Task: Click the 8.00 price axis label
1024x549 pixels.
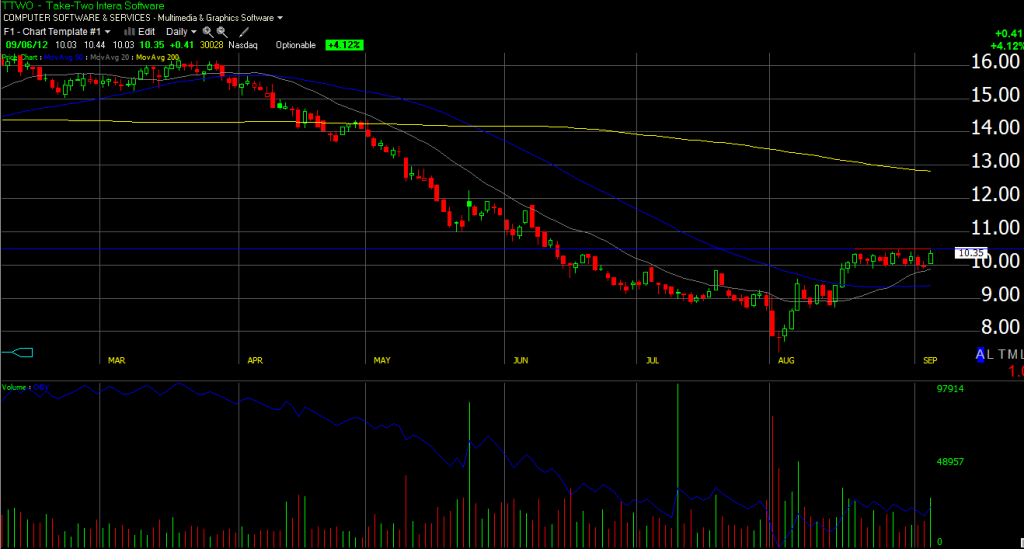Action: [x=999, y=326]
